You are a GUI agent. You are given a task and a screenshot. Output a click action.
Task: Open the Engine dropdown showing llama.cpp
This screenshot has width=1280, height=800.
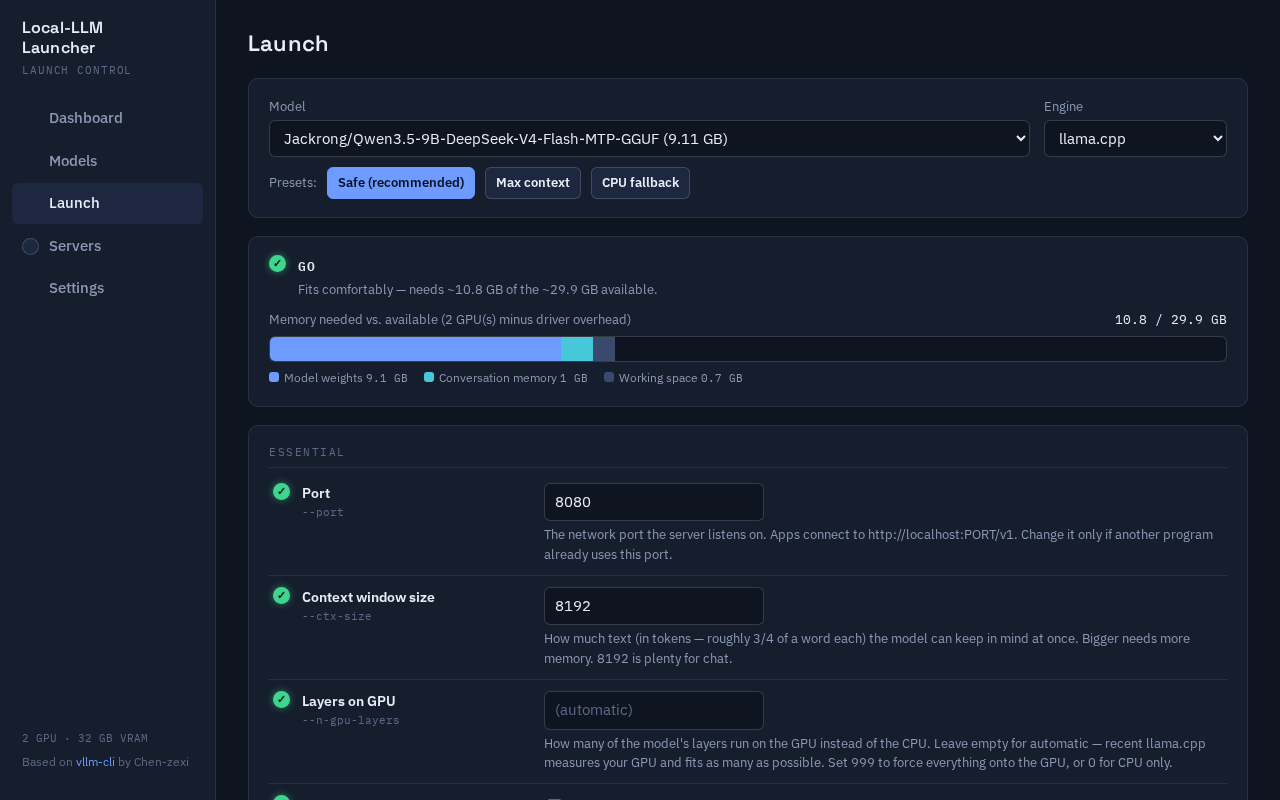click(1135, 139)
